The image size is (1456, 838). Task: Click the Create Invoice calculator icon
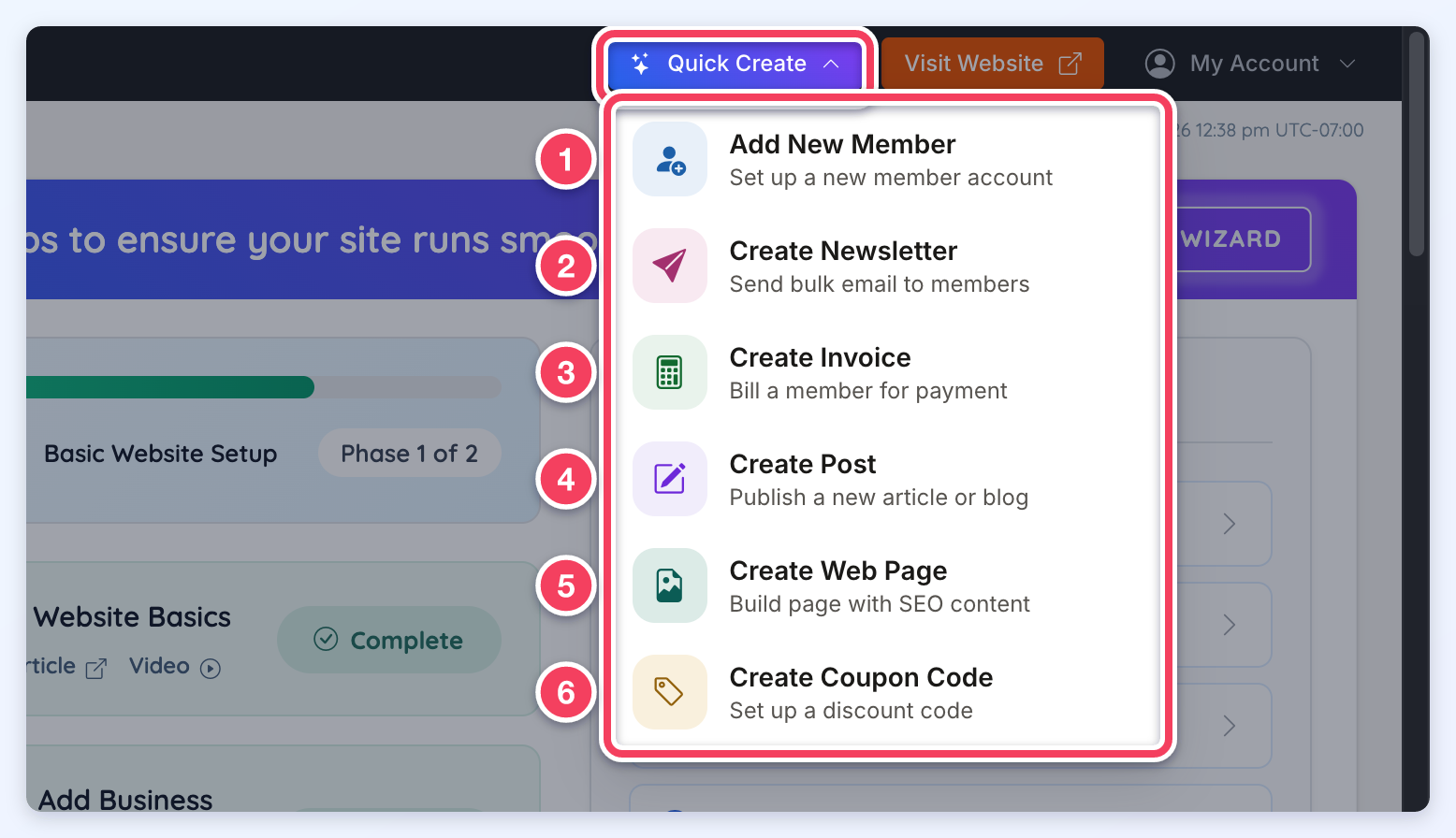click(670, 372)
